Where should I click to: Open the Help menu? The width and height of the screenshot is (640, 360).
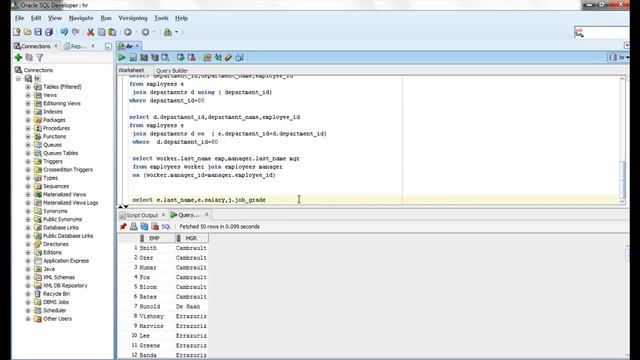coord(181,18)
